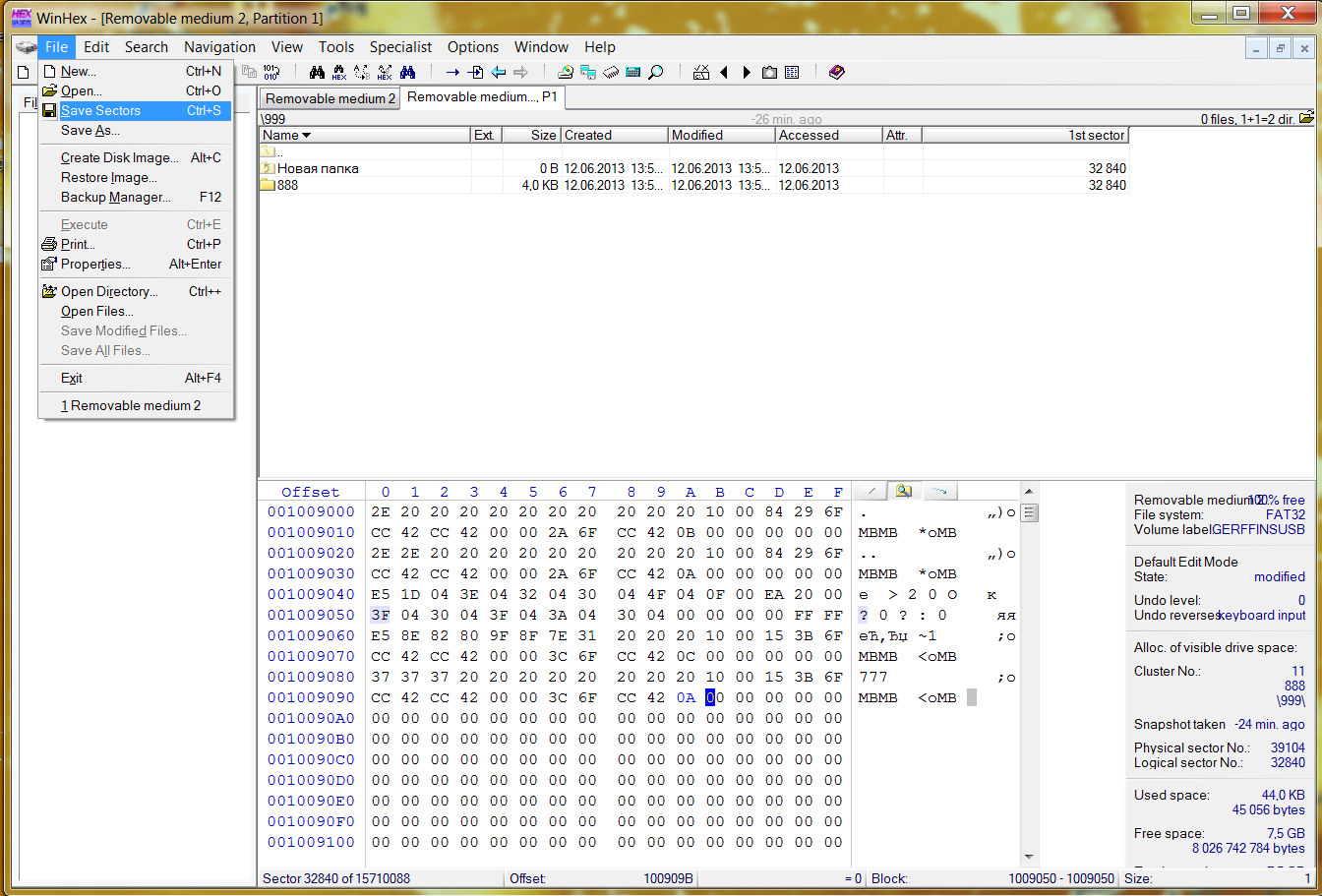Click the Go To Offset black arrow icon

pyautogui.click(x=452, y=72)
